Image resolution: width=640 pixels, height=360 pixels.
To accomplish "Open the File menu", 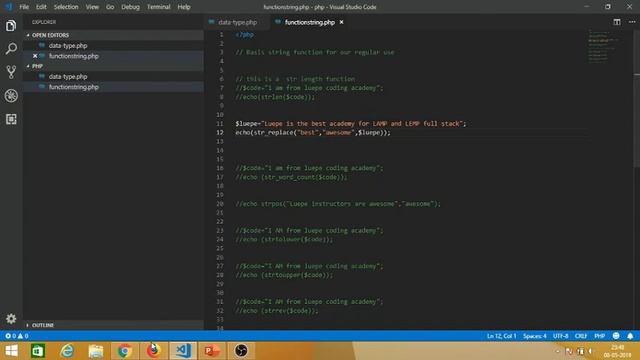I will point(24,7).
